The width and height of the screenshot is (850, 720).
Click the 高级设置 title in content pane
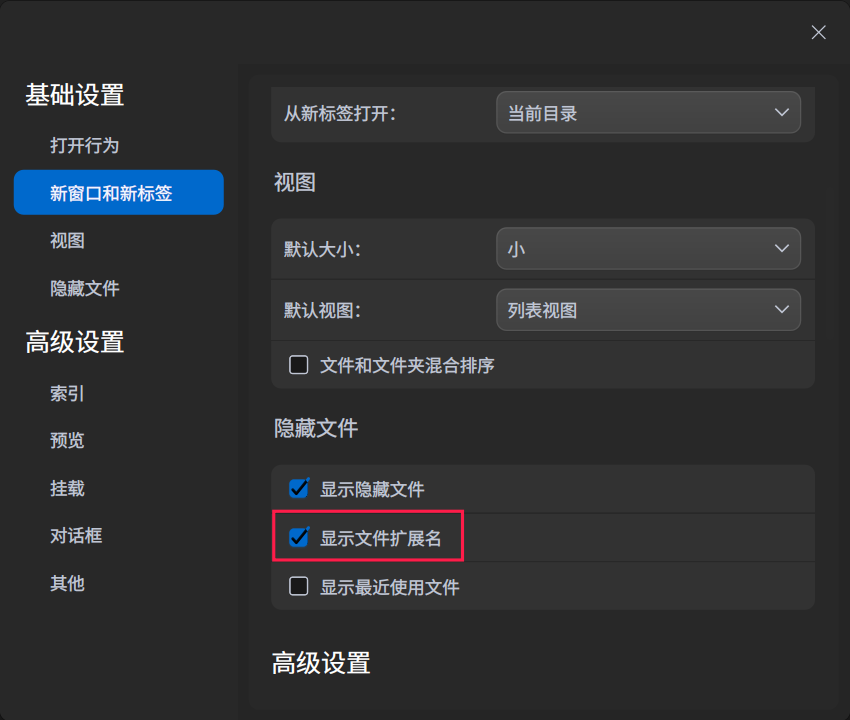321,663
